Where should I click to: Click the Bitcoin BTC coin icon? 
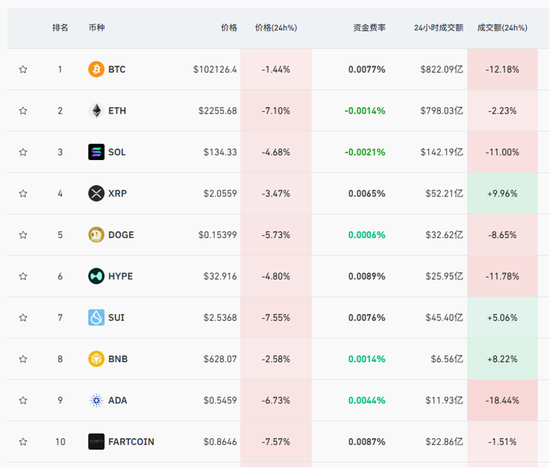(96, 69)
